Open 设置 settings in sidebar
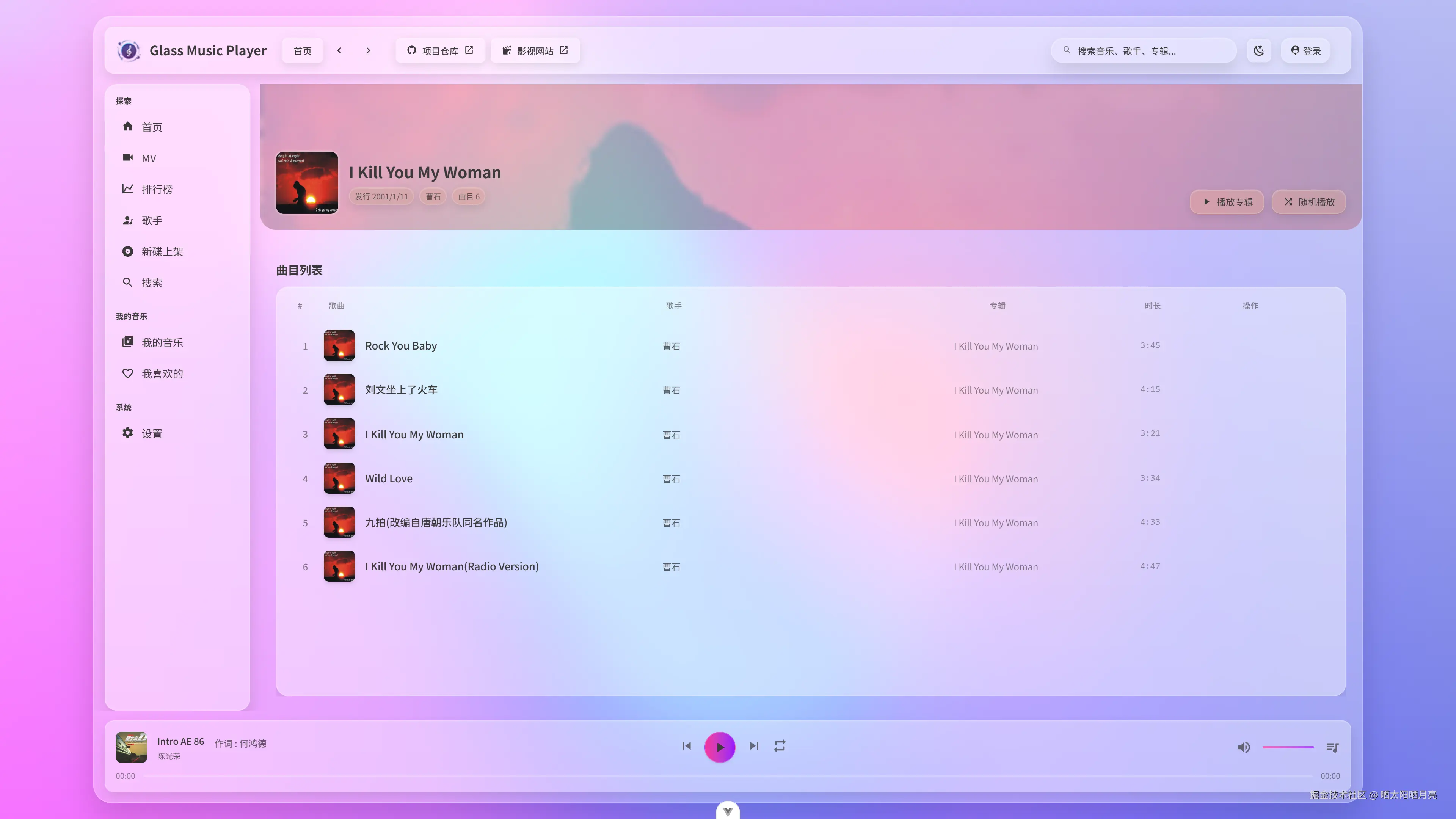 (x=152, y=433)
